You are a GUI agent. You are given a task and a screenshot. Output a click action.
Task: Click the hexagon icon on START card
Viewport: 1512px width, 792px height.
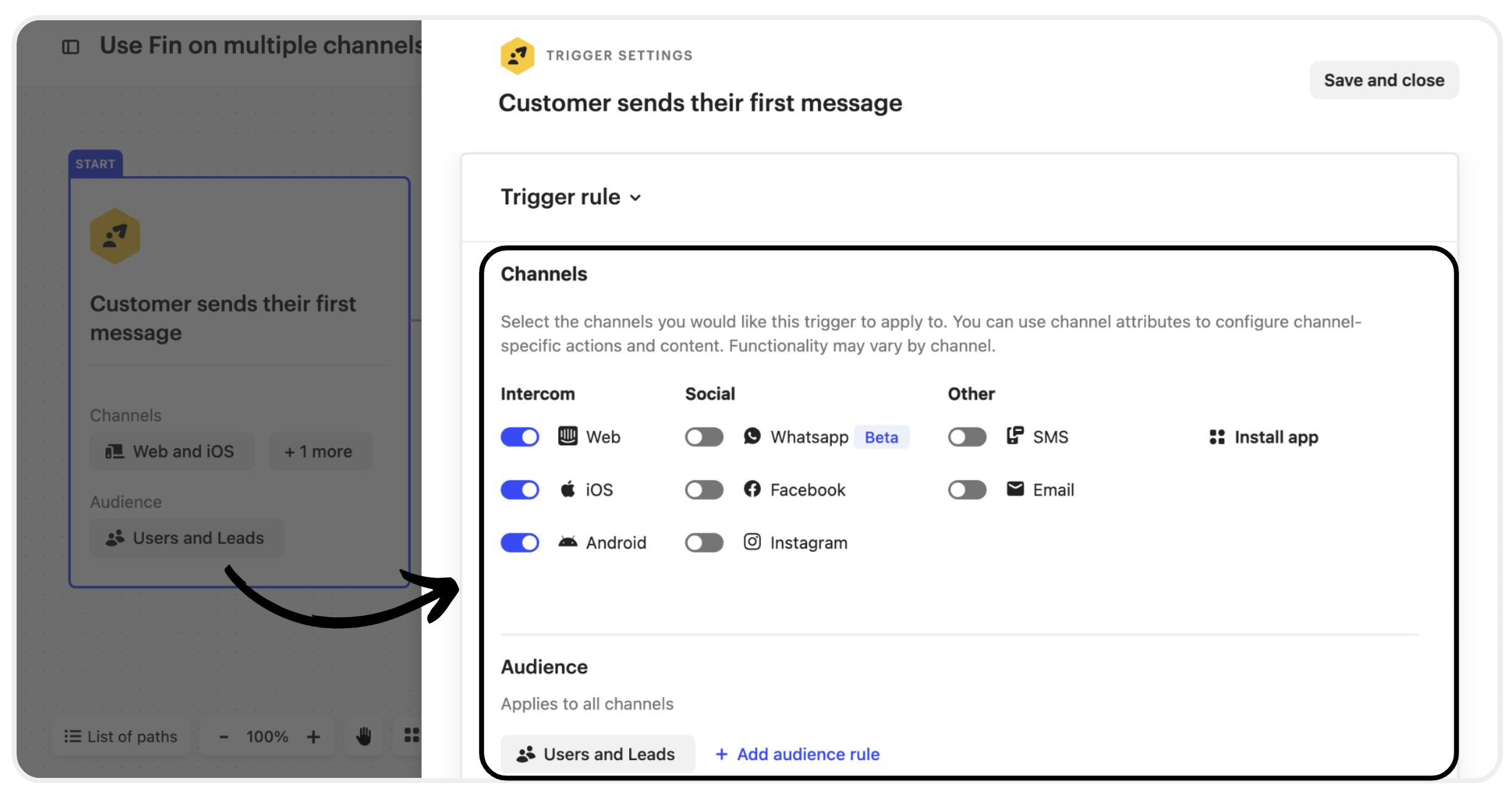click(115, 236)
